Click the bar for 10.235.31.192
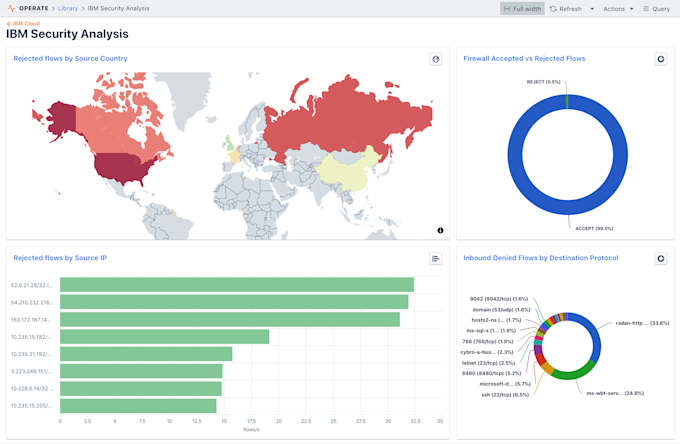The image size is (680, 444). coord(146,354)
